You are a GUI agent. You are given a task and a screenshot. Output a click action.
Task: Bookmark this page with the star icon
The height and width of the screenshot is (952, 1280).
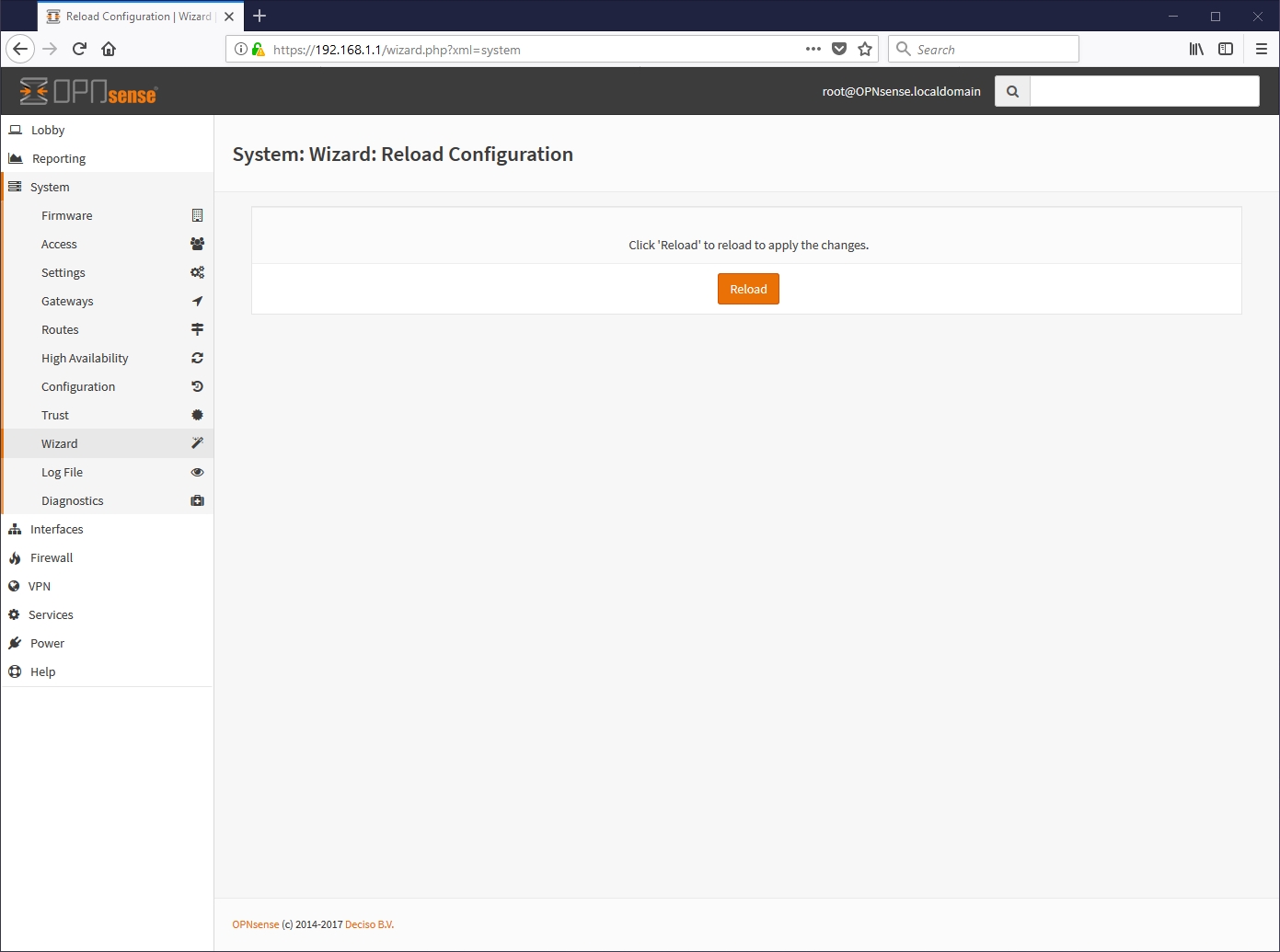pos(865,49)
